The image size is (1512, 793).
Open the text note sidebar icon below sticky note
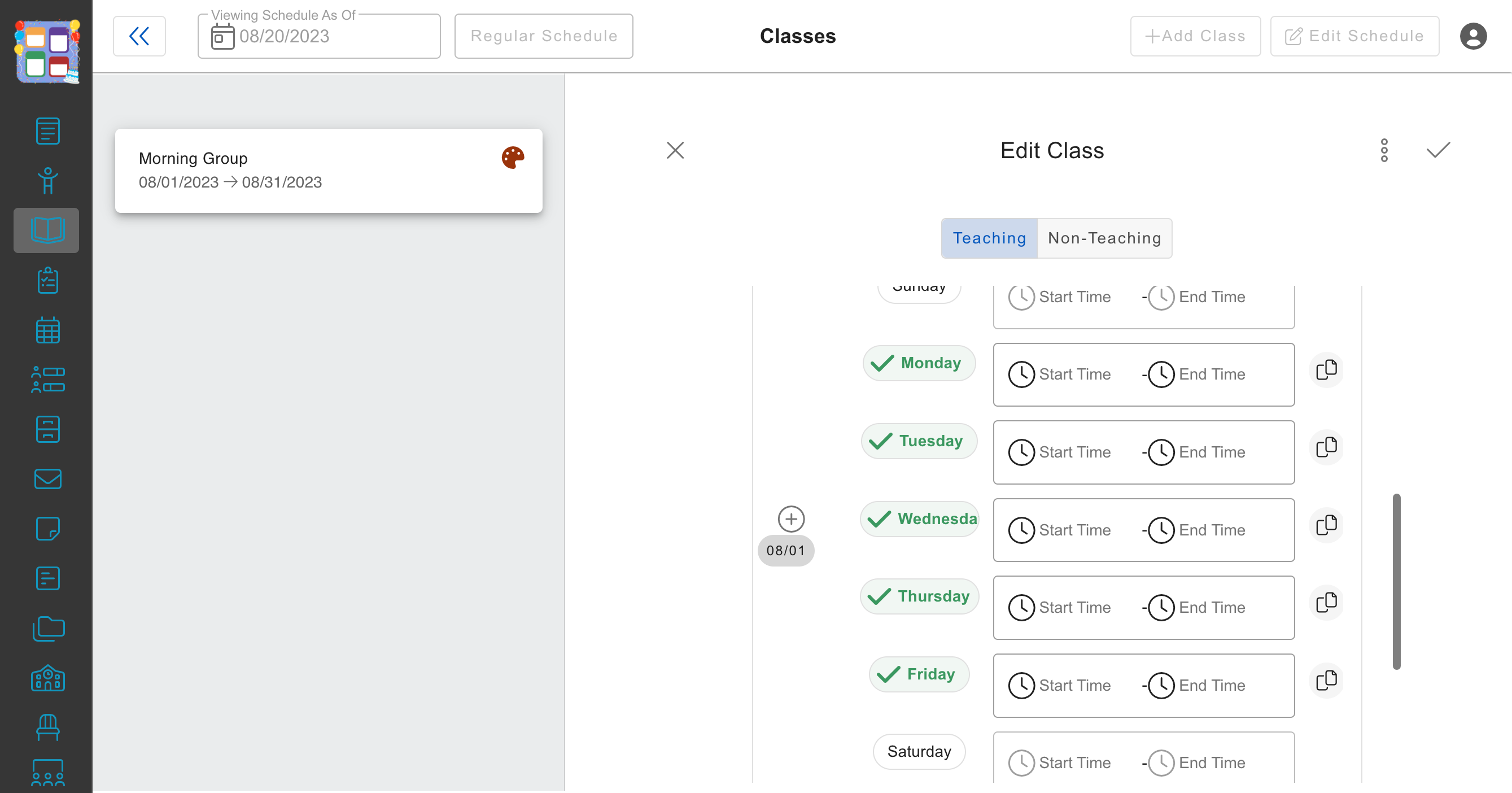pos(47,579)
